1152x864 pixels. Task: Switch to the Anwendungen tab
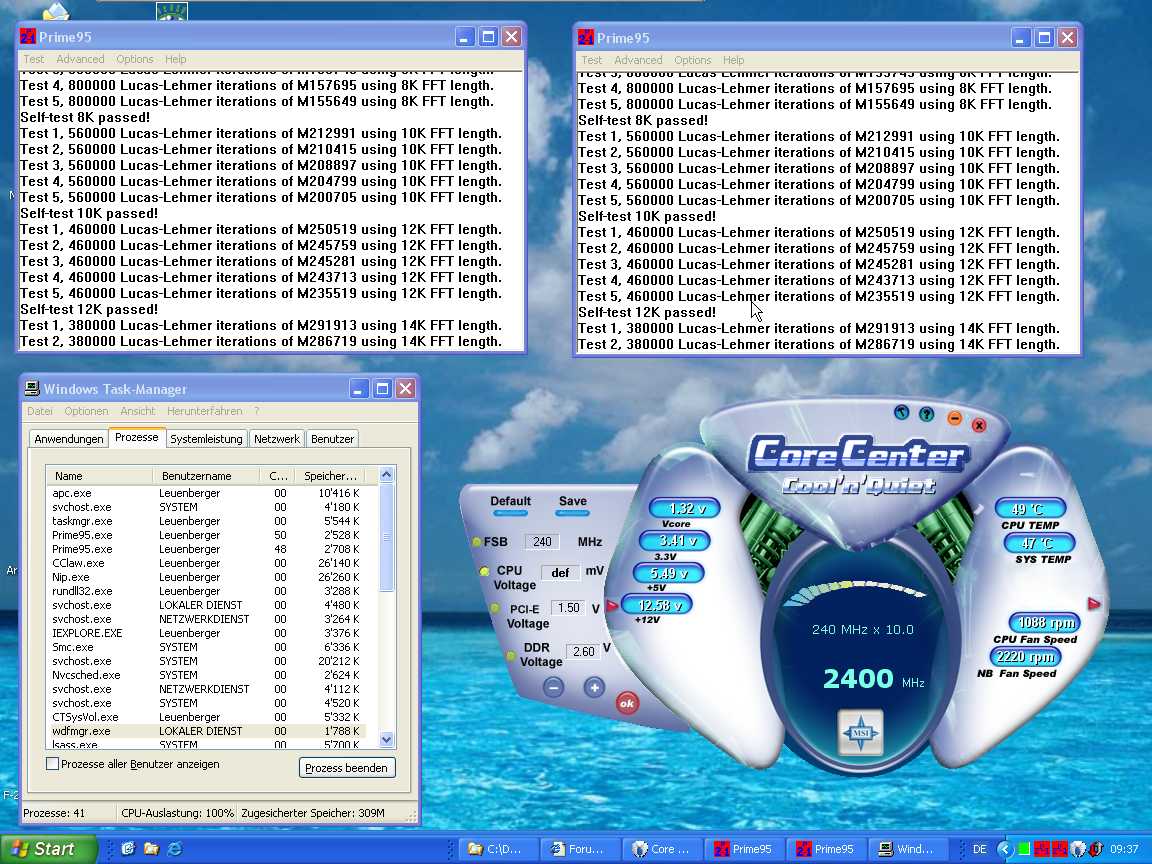(x=69, y=439)
